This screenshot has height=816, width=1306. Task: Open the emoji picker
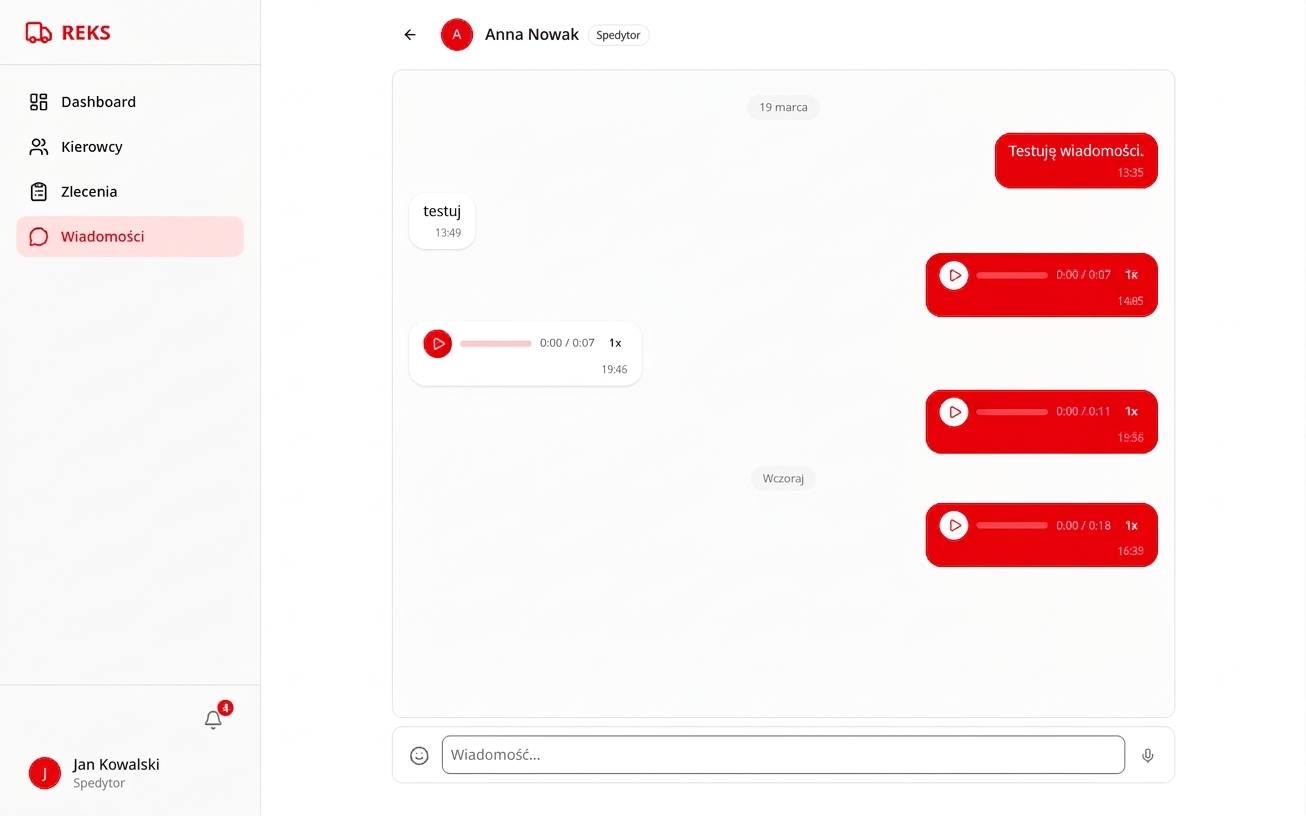point(420,756)
